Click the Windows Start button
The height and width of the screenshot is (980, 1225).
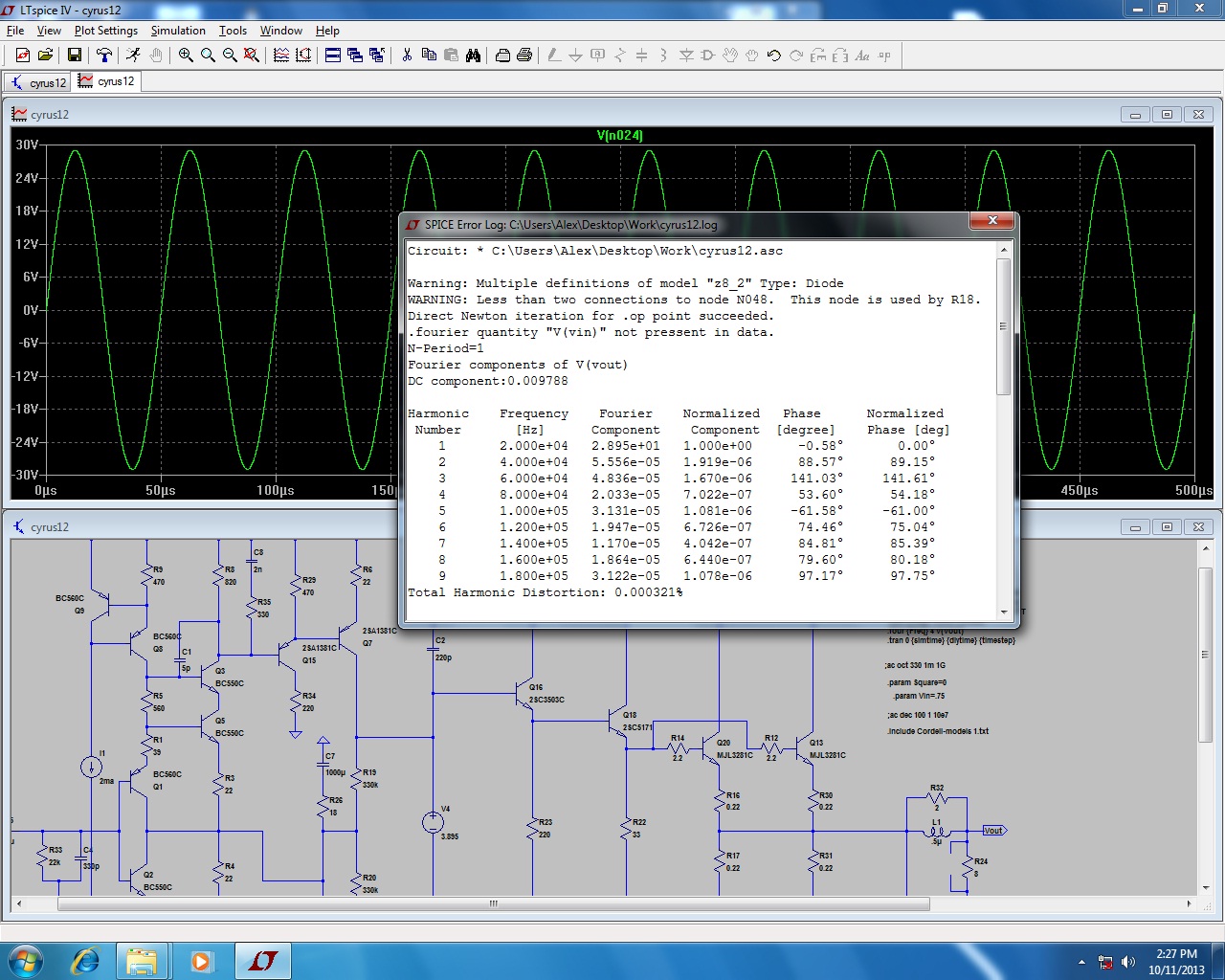25,961
